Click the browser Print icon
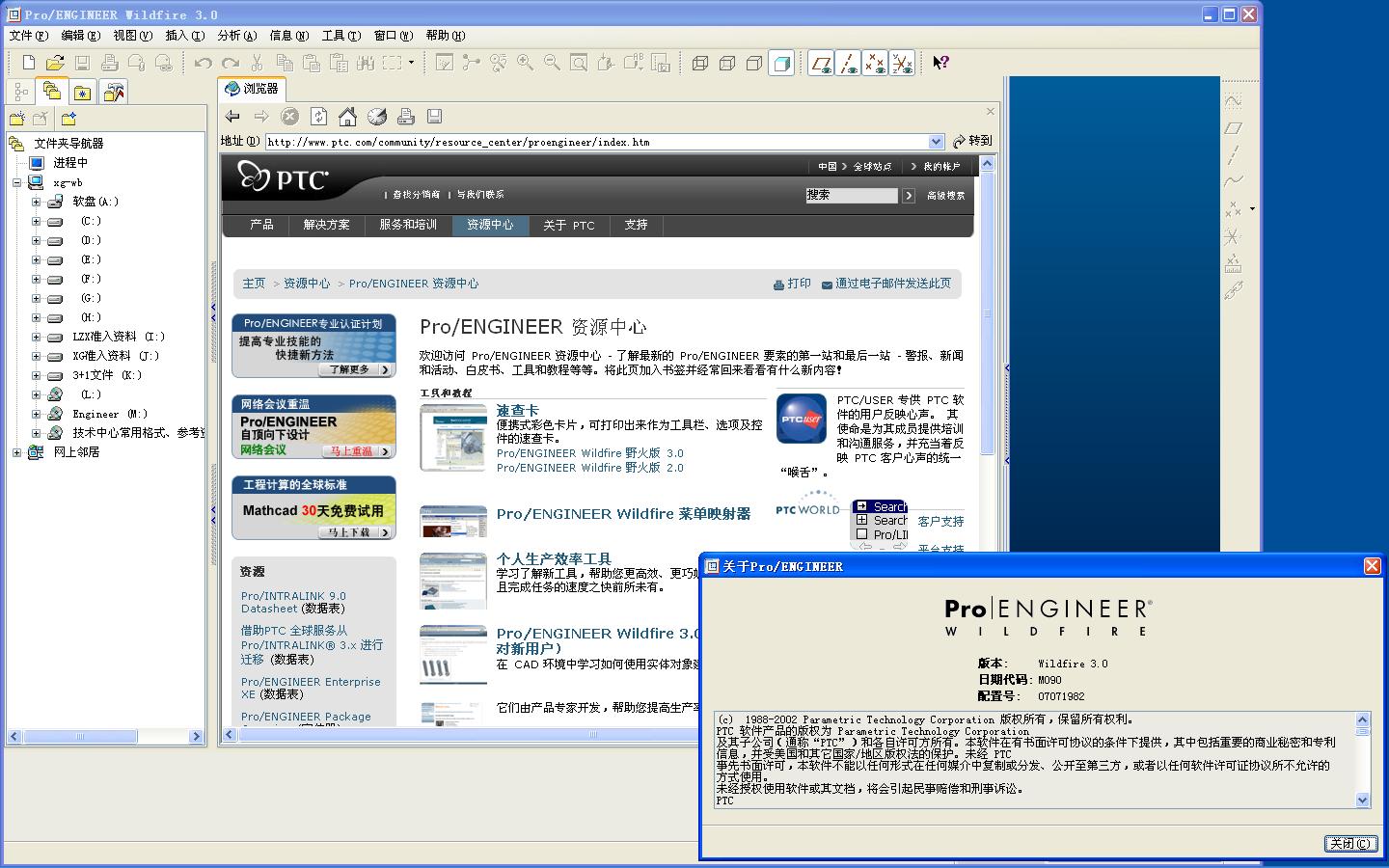This screenshot has height=868, width=1389. (x=406, y=117)
